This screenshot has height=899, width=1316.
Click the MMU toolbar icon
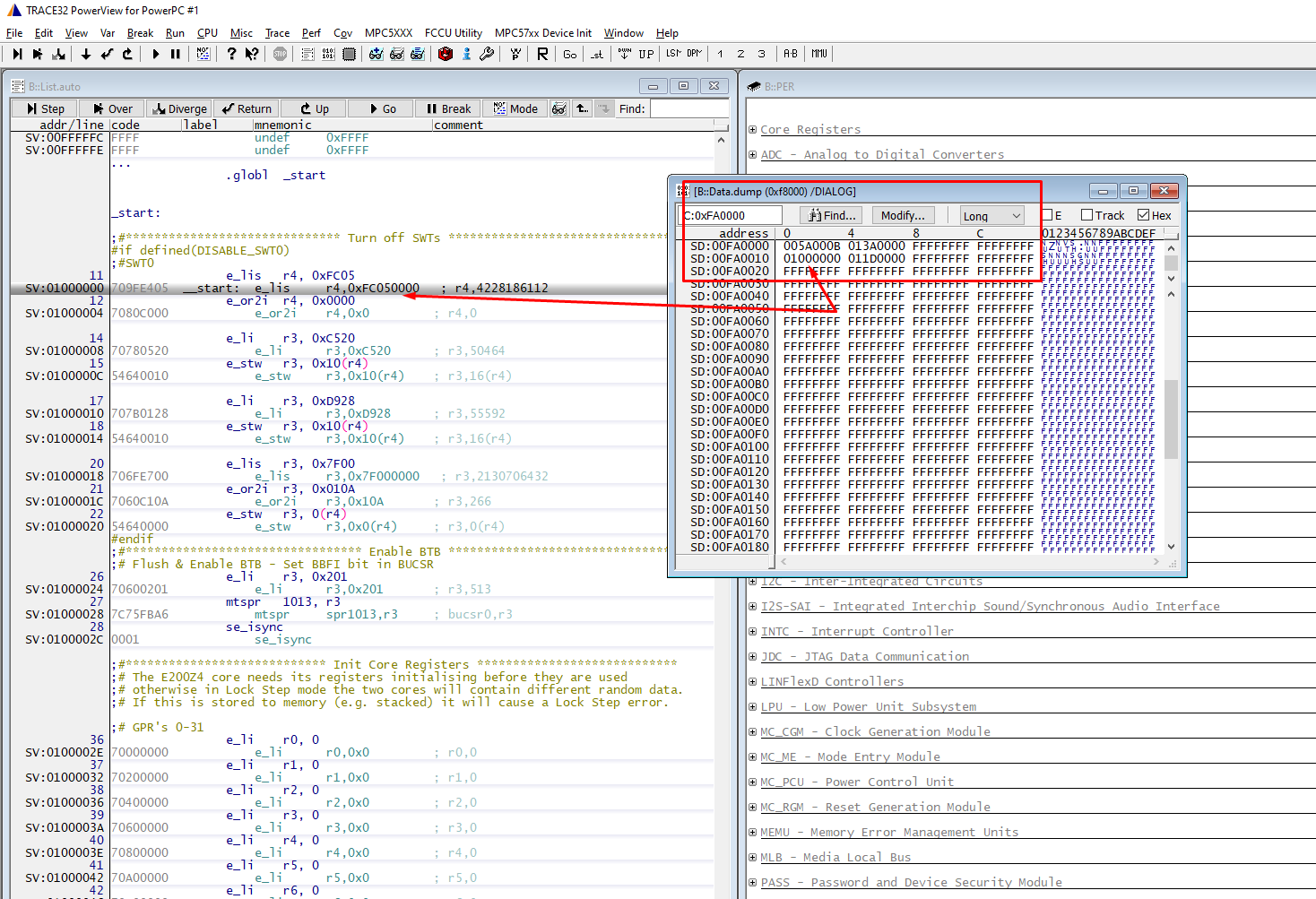(x=818, y=54)
